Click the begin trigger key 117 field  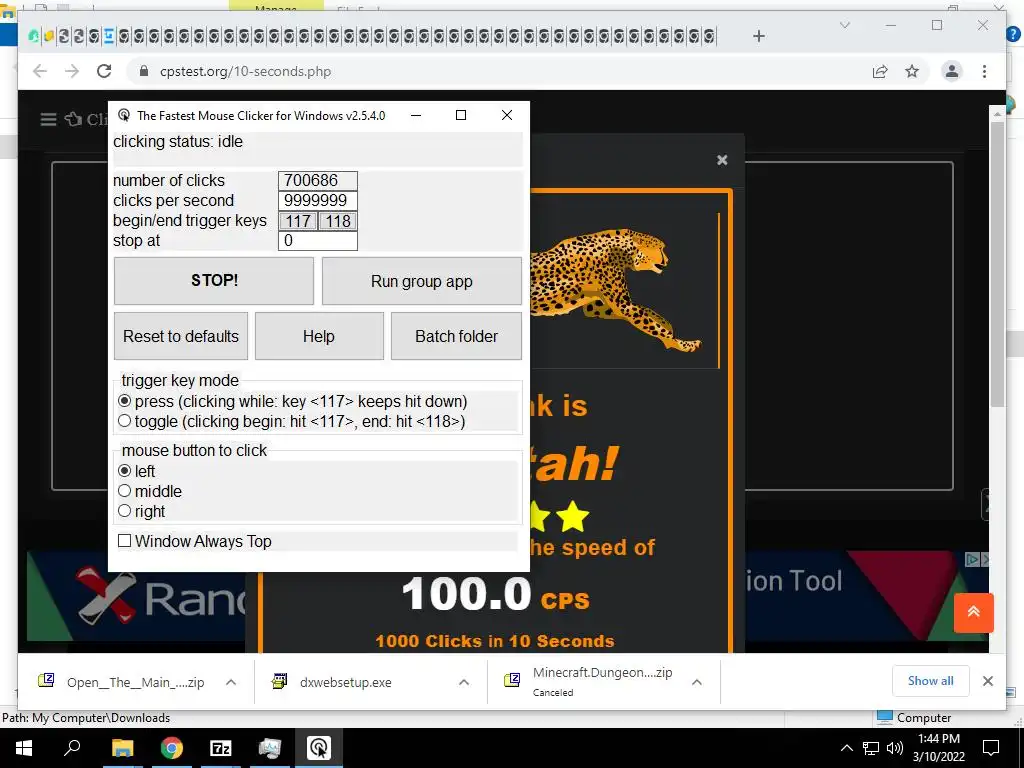pyautogui.click(x=298, y=221)
